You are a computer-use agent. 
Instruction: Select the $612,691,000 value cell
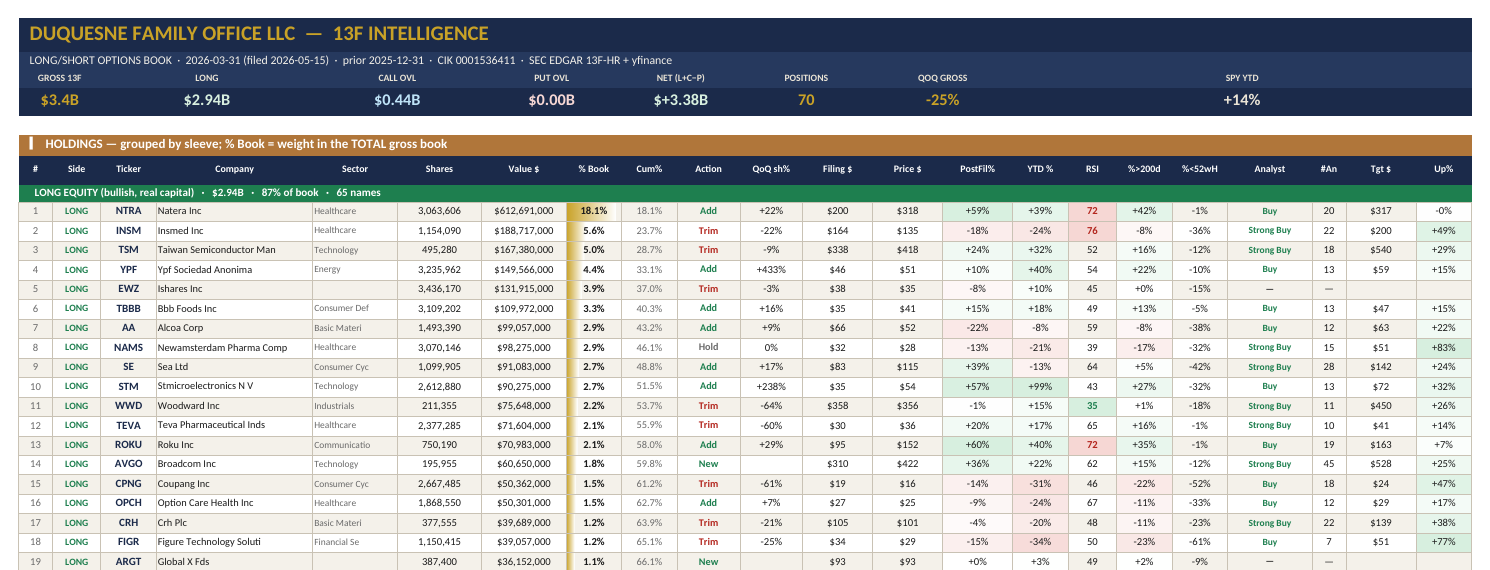coord(524,211)
